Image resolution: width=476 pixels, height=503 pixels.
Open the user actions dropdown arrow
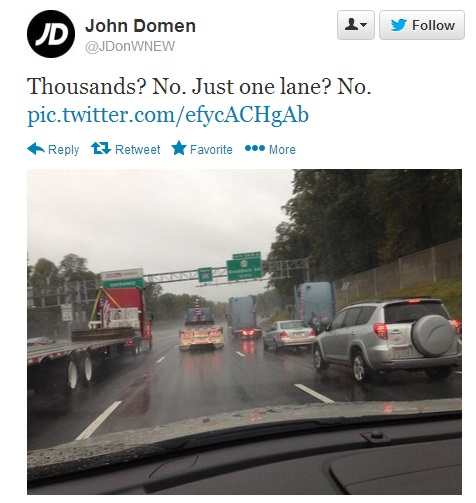[x=364, y=25]
